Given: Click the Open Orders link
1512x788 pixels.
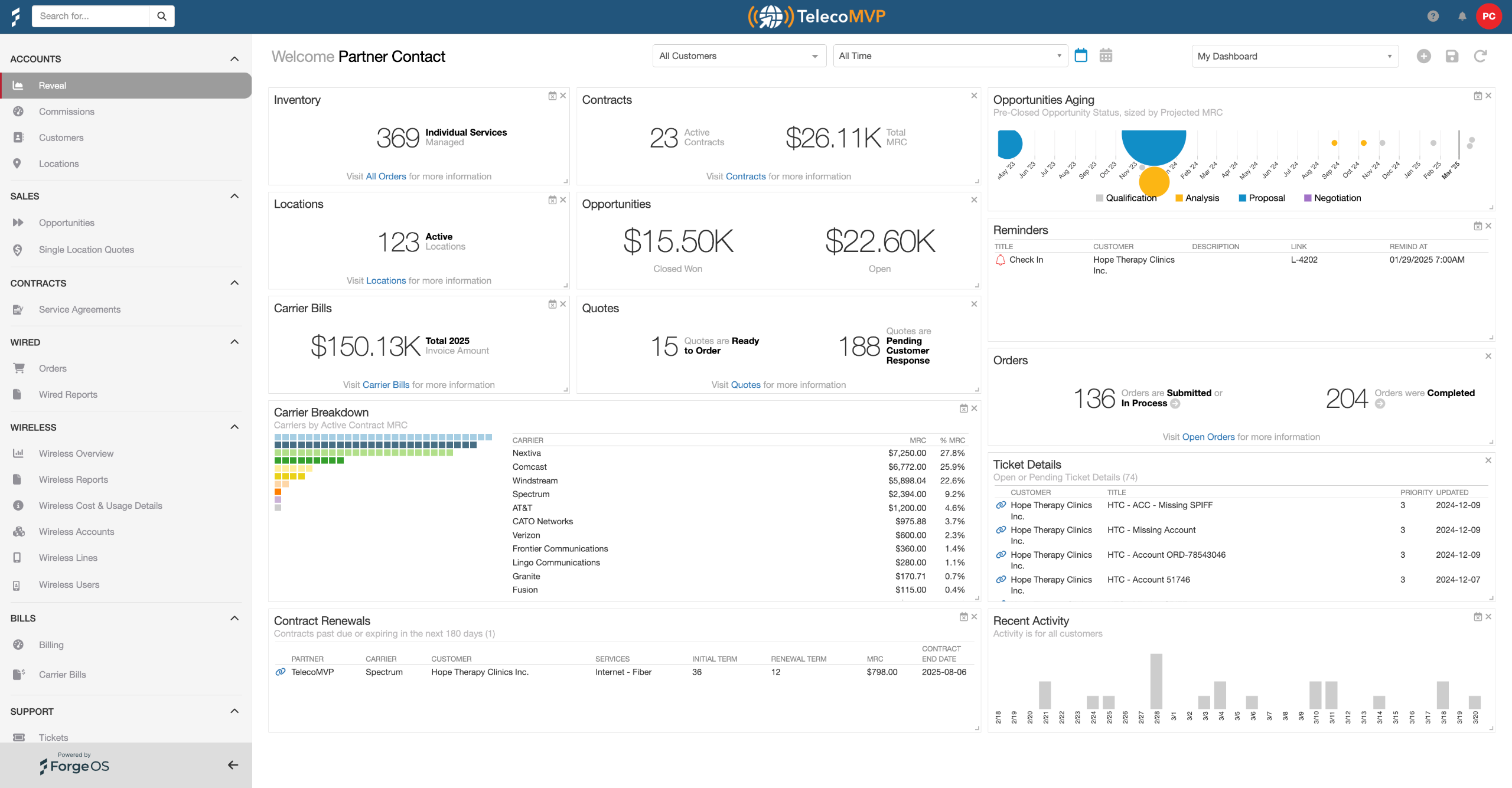Looking at the screenshot, I should [1208, 437].
